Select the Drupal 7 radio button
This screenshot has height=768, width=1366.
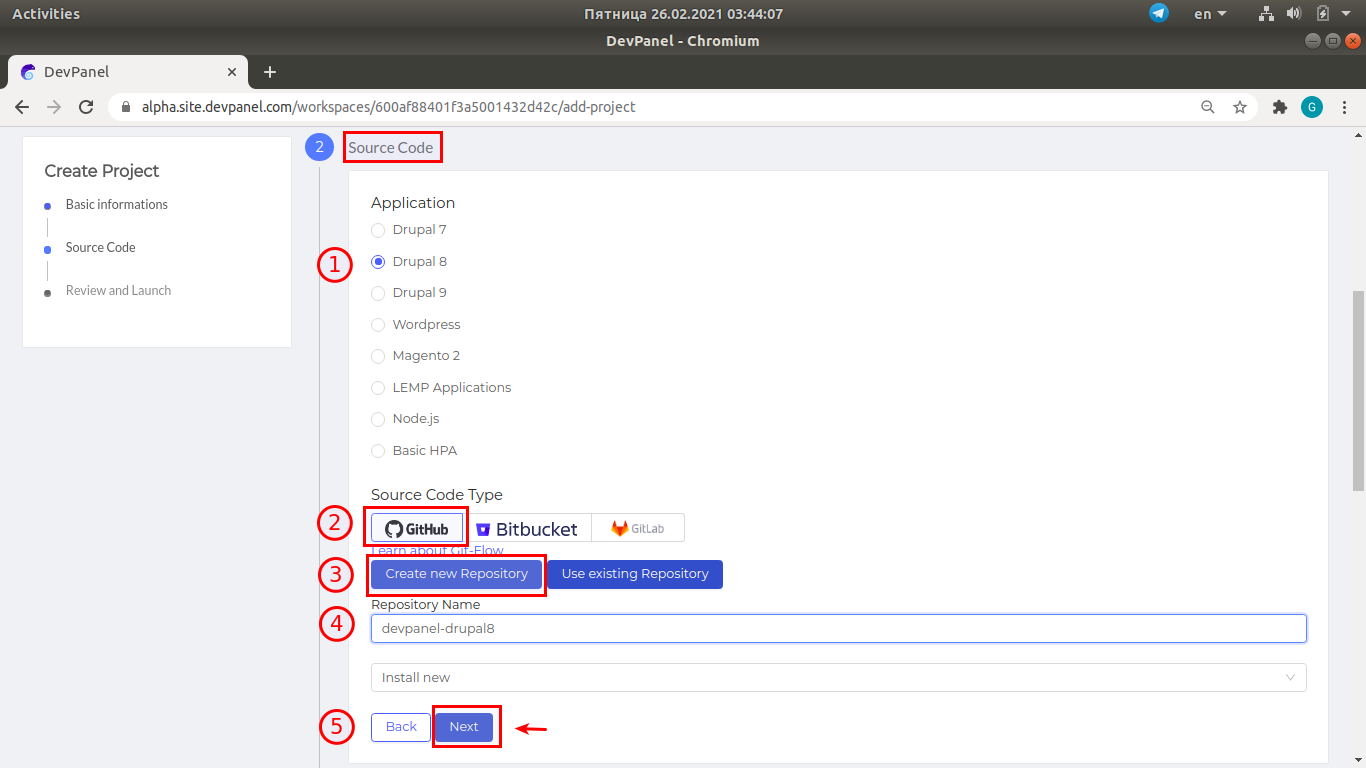coord(378,230)
